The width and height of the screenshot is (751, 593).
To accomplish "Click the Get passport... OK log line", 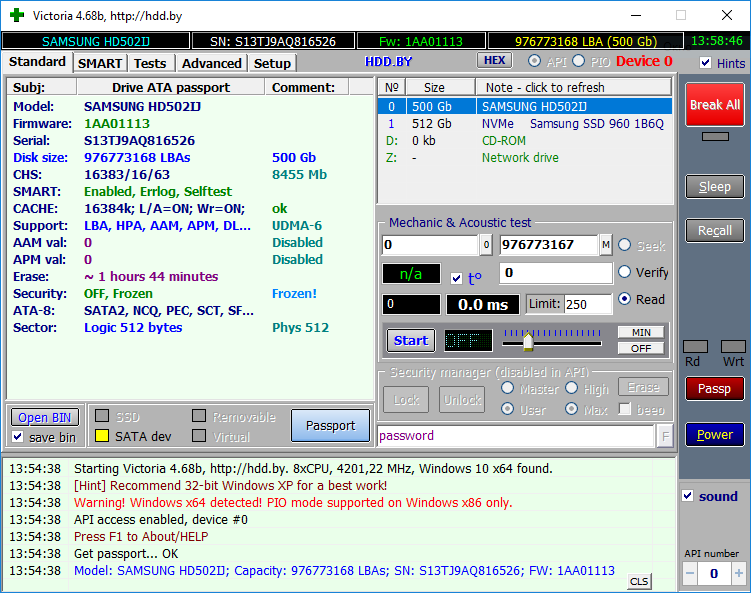I will [126, 554].
